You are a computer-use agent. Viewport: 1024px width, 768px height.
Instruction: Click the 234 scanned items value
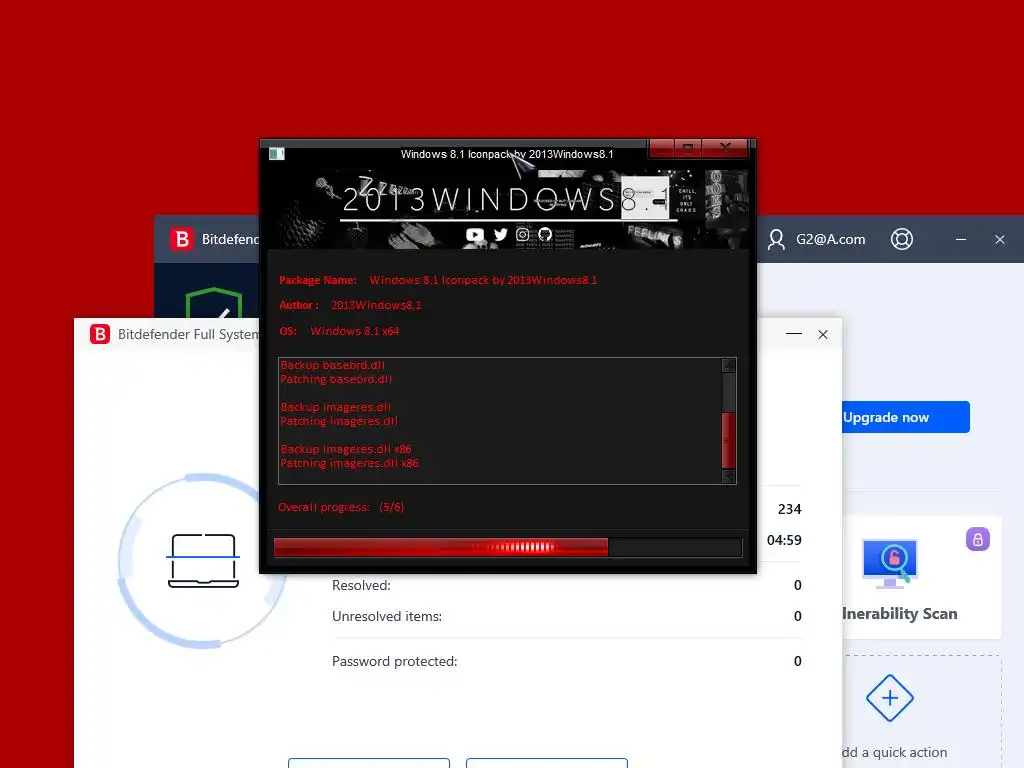click(x=789, y=509)
